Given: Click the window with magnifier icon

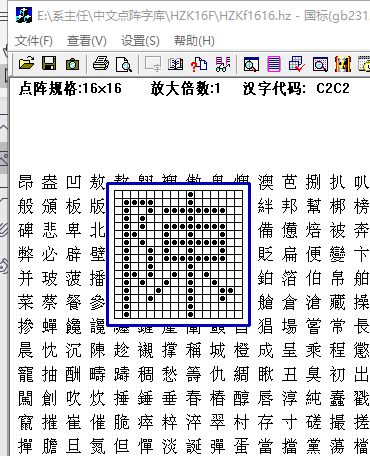Looking at the screenshot, I should pos(251,63).
